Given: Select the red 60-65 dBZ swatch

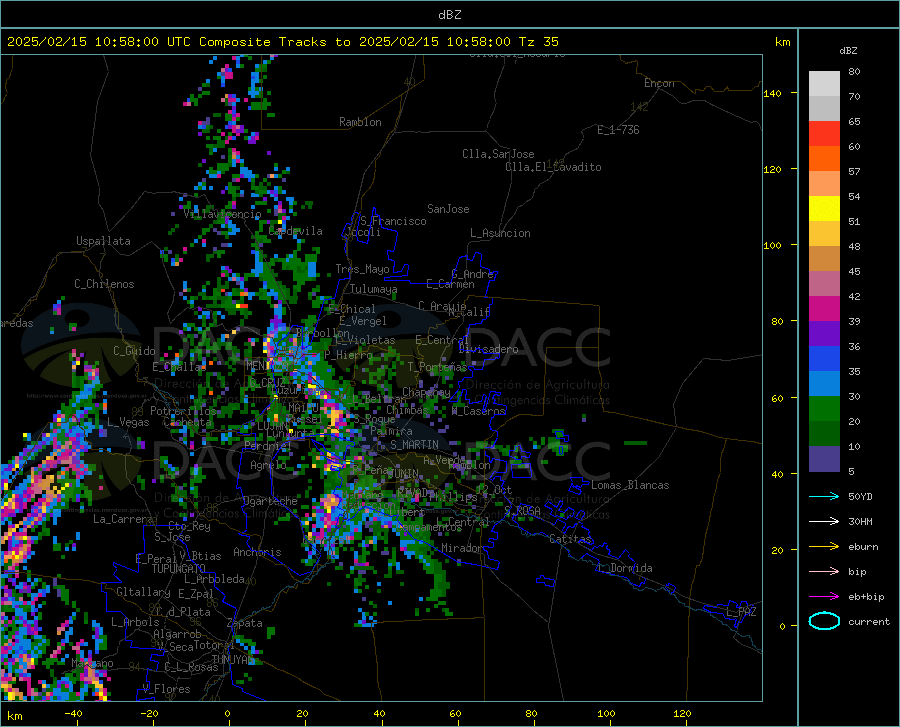Looking at the screenshot, I should tap(824, 134).
